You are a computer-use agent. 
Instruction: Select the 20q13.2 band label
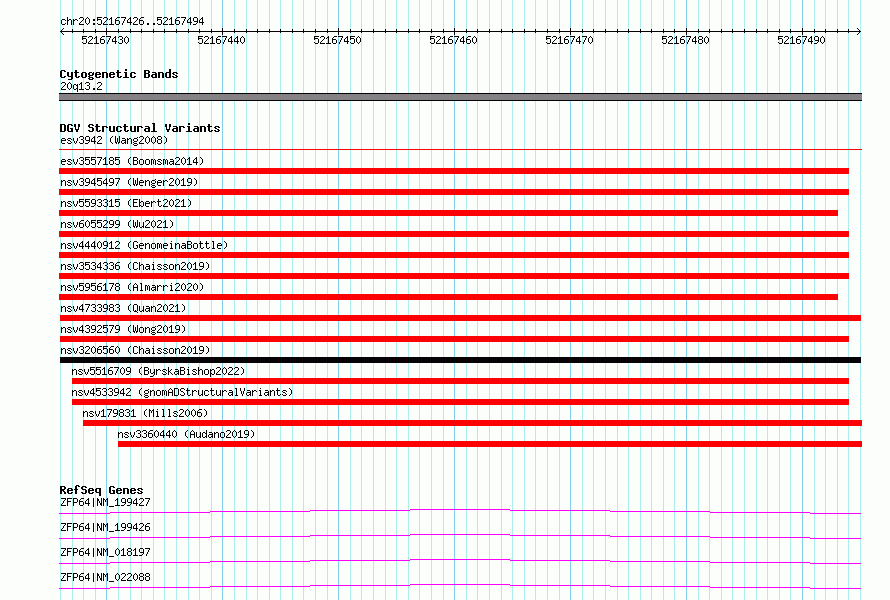tap(81, 86)
